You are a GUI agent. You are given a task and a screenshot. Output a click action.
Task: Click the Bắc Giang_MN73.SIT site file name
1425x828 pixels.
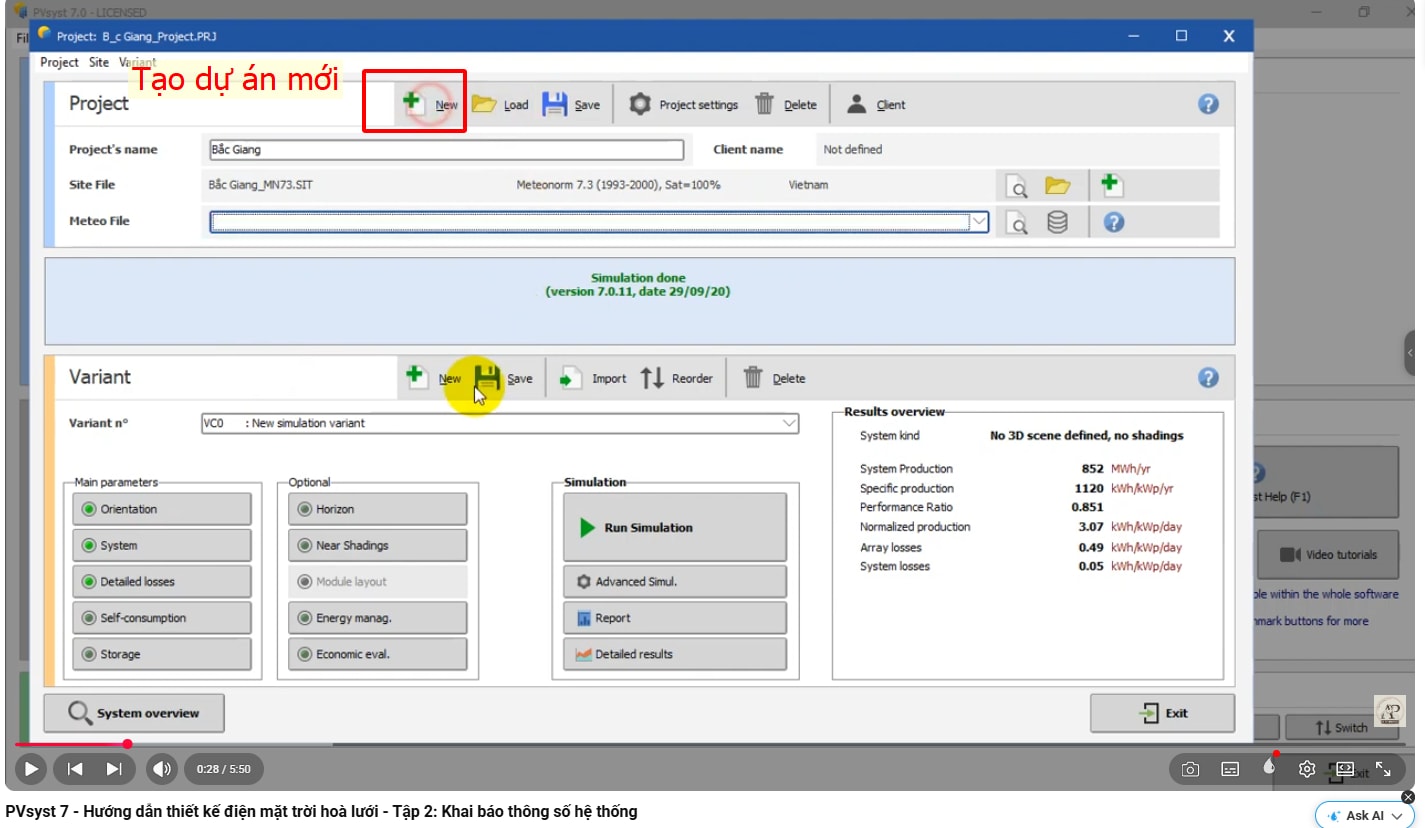click(x=260, y=185)
